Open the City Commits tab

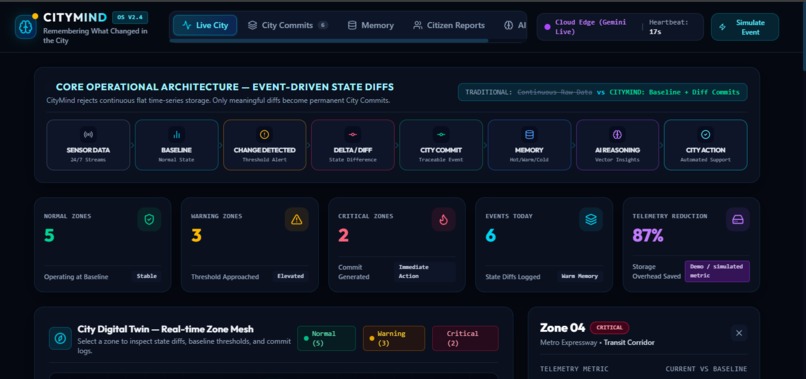(x=287, y=25)
